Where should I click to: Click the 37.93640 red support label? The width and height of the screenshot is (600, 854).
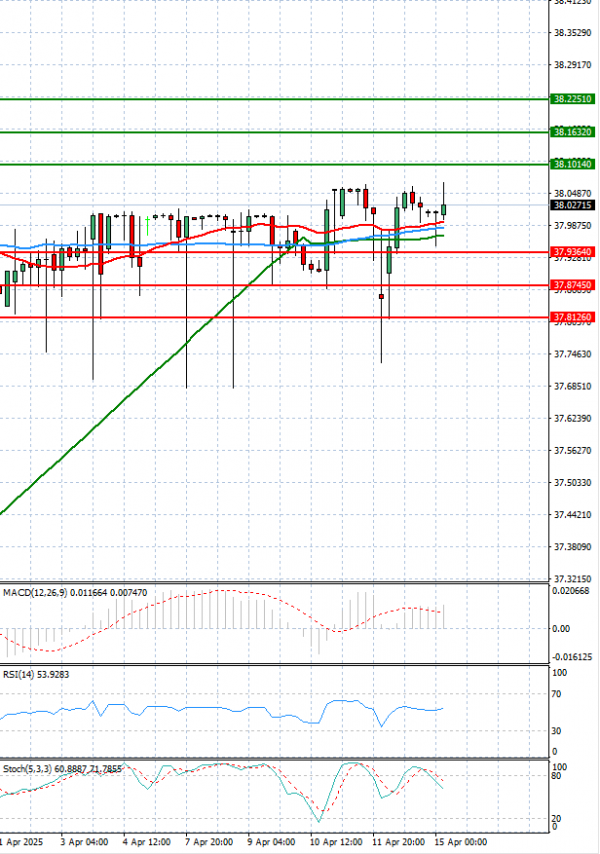click(572, 252)
